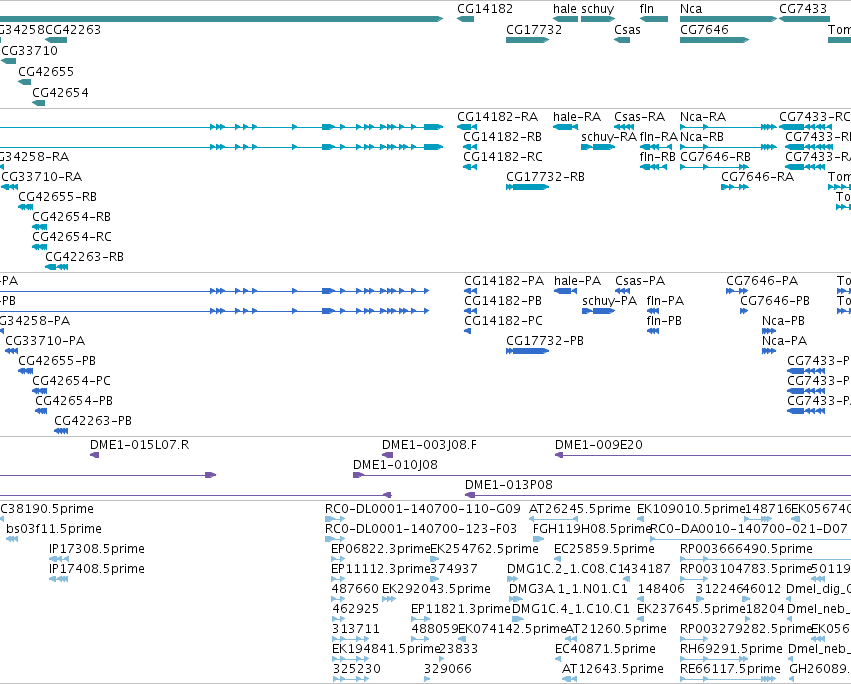Click EST bs03f11.5prime

(54, 529)
